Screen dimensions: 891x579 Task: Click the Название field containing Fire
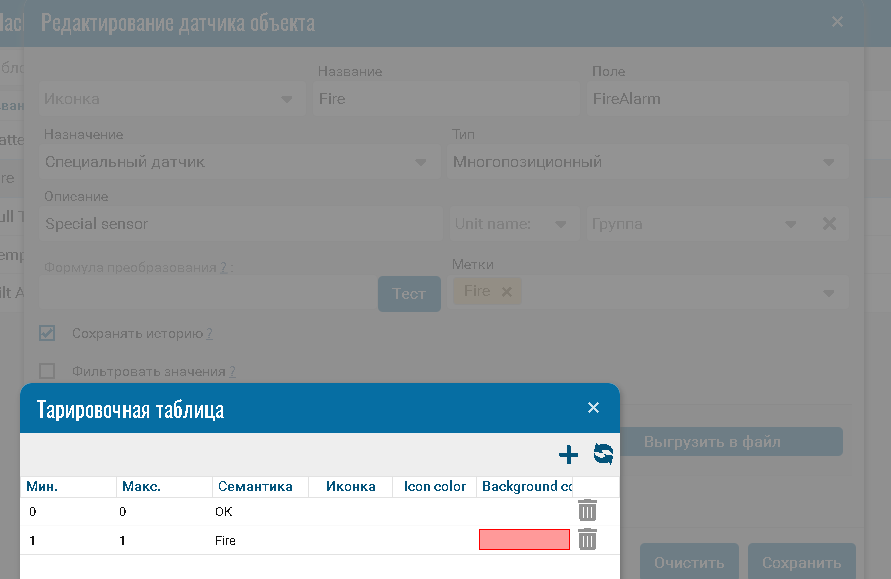tap(446, 99)
